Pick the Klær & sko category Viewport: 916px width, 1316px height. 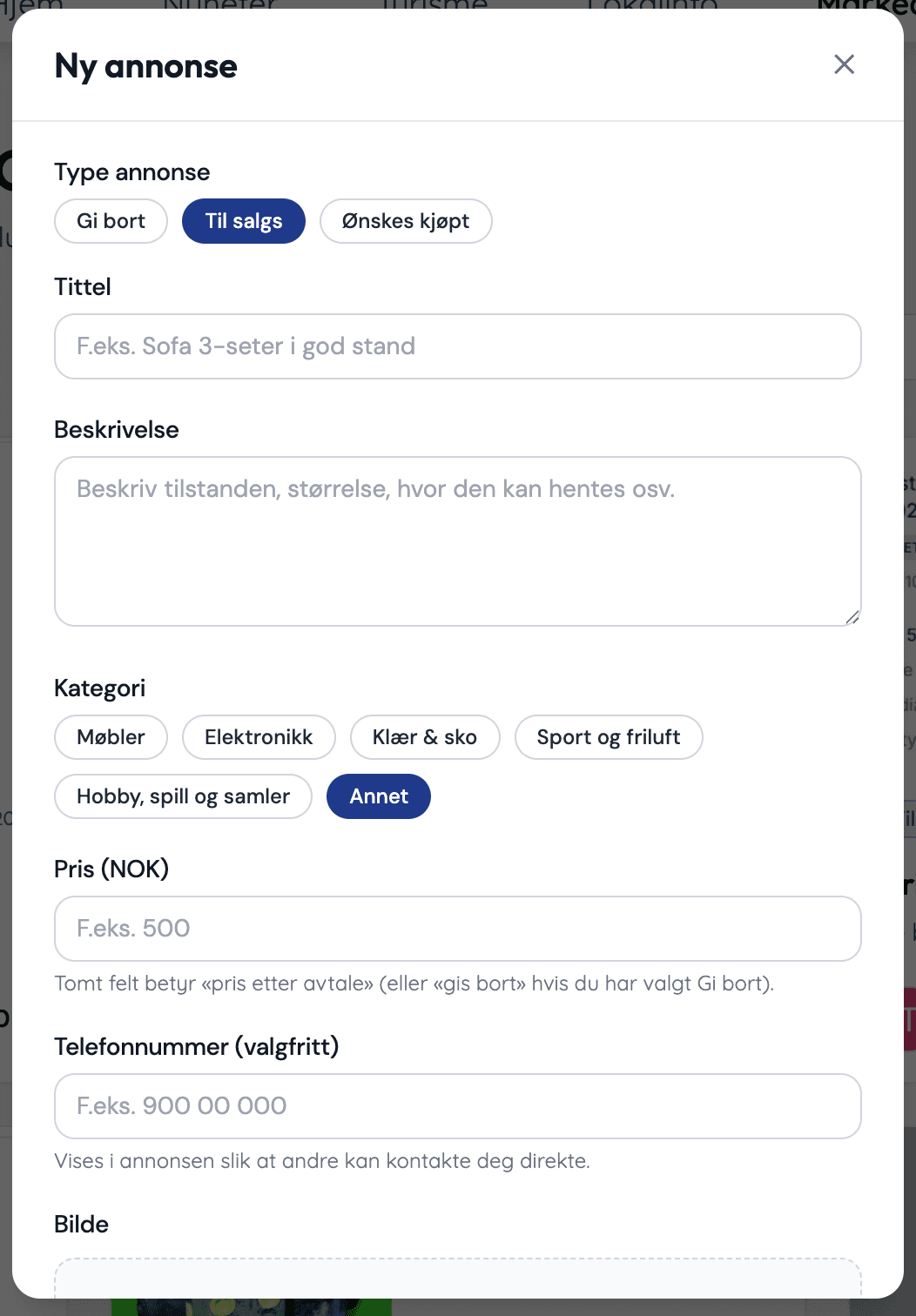pos(425,737)
